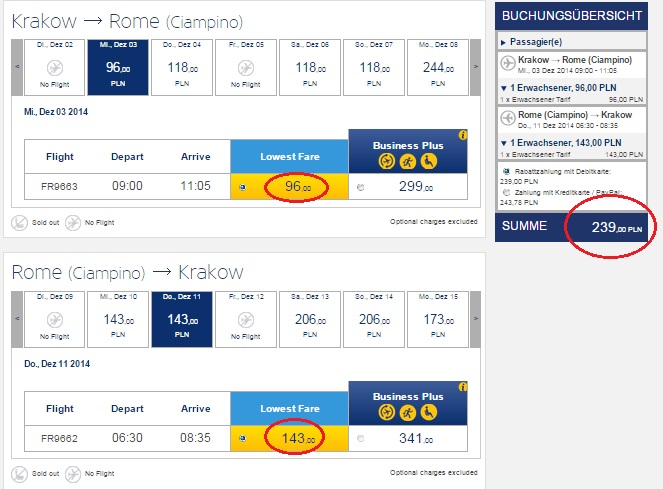Click the next-week arrow for Rome → Krakow dates
The width and height of the screenshot is (663, 489).
(476, 318)
